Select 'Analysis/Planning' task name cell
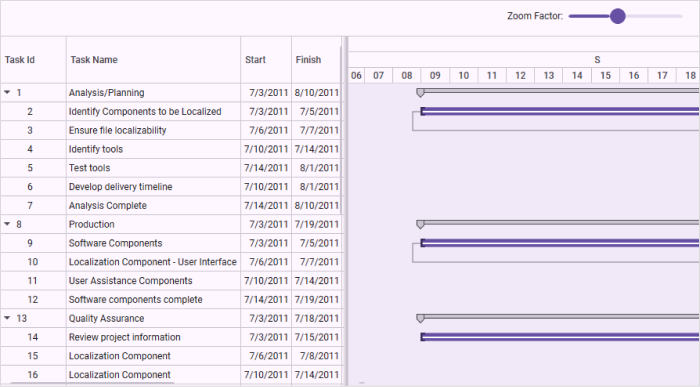700x387 pixels. point(153,92)
